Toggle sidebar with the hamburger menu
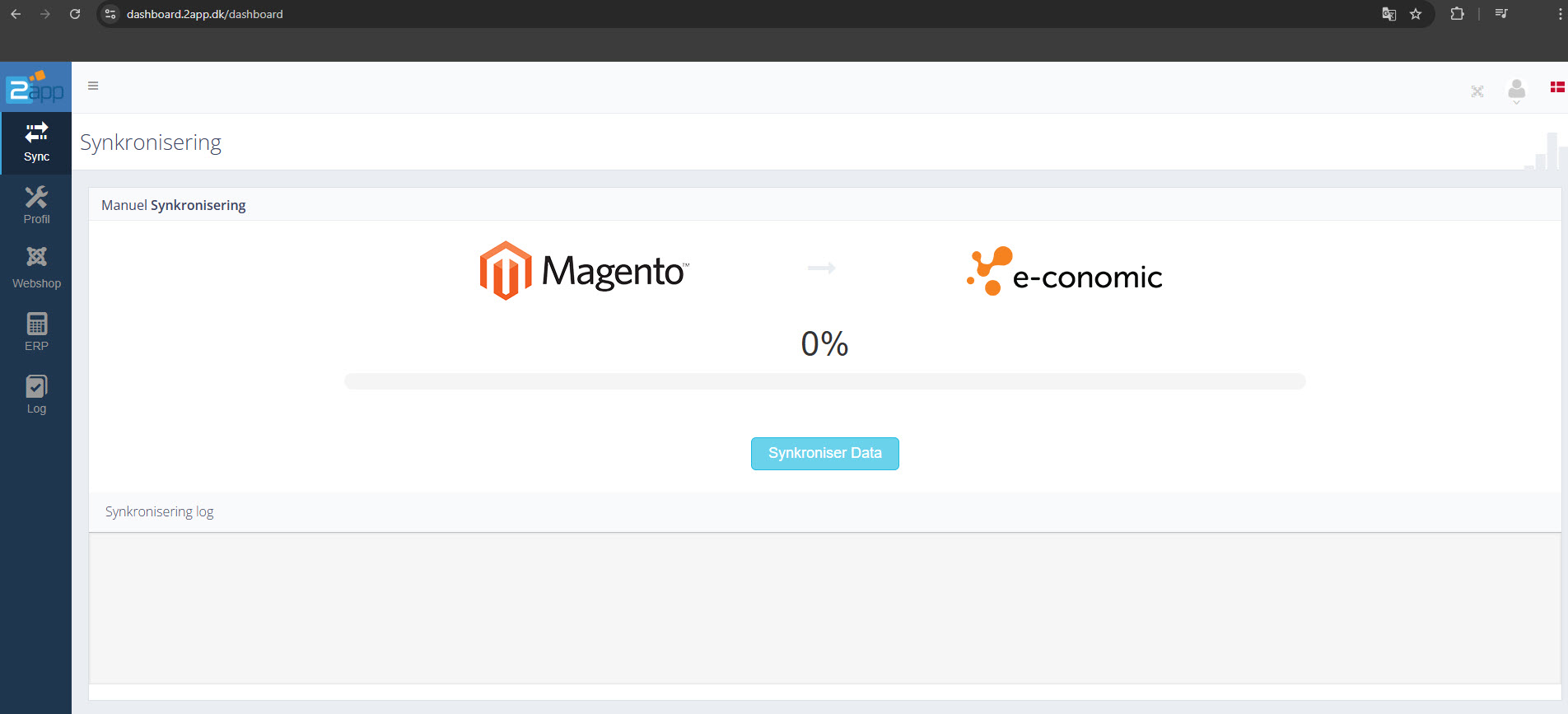The image size is (1568, 714). click(93, 86)
